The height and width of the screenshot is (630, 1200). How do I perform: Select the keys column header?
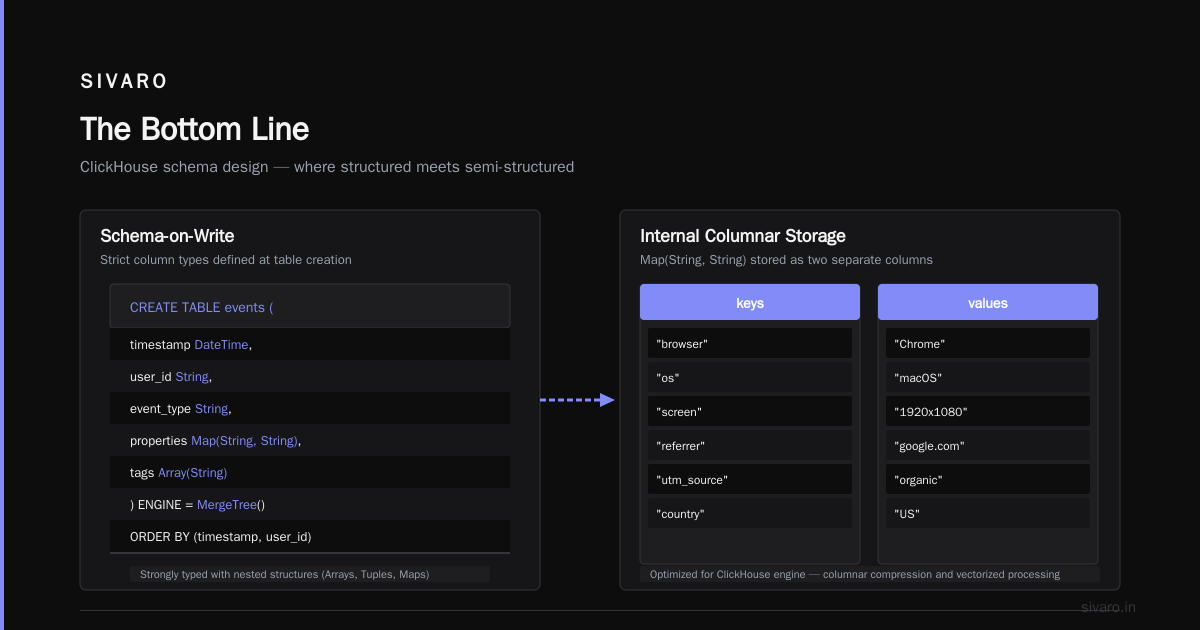point(750,302)
